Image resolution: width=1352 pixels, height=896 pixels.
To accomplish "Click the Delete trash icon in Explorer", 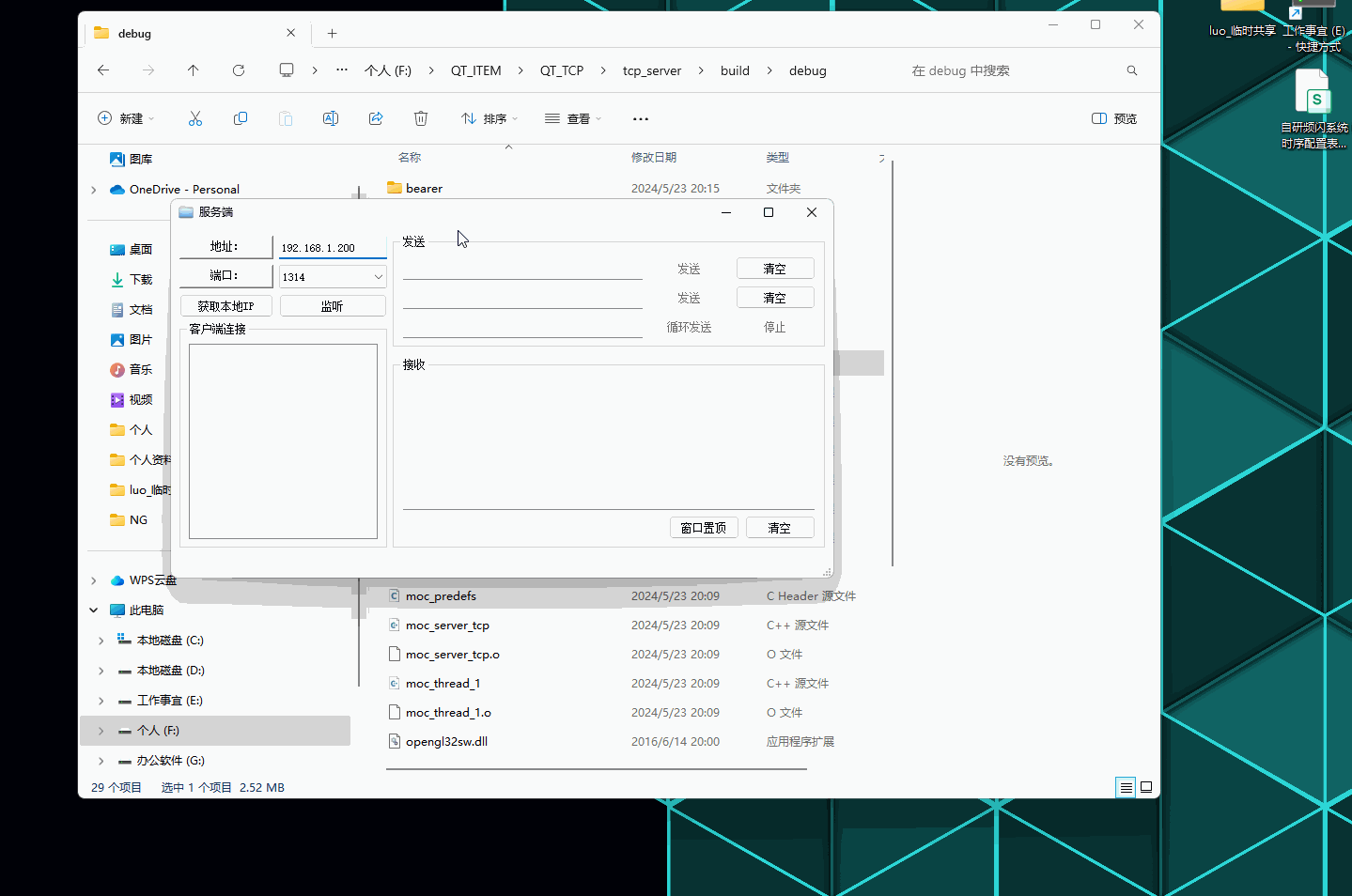I will pyautogui.click(x=421, y=118).
